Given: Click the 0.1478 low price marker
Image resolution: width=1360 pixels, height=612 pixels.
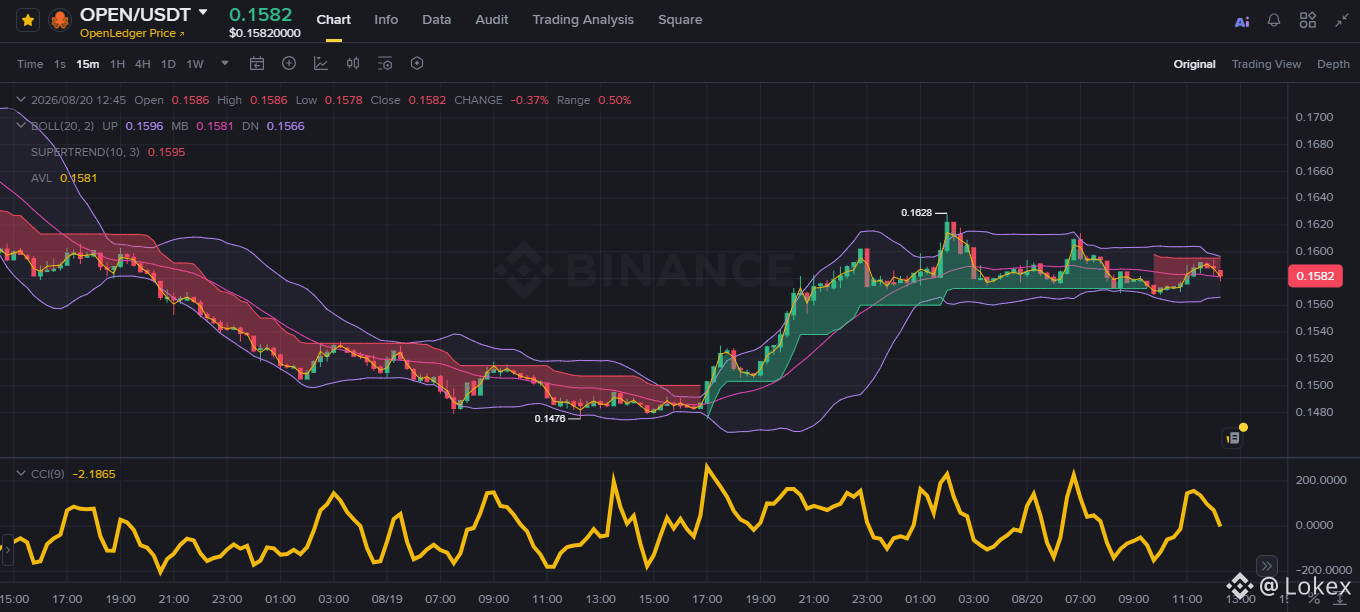Looking at the screenshot, I should 550,419.
